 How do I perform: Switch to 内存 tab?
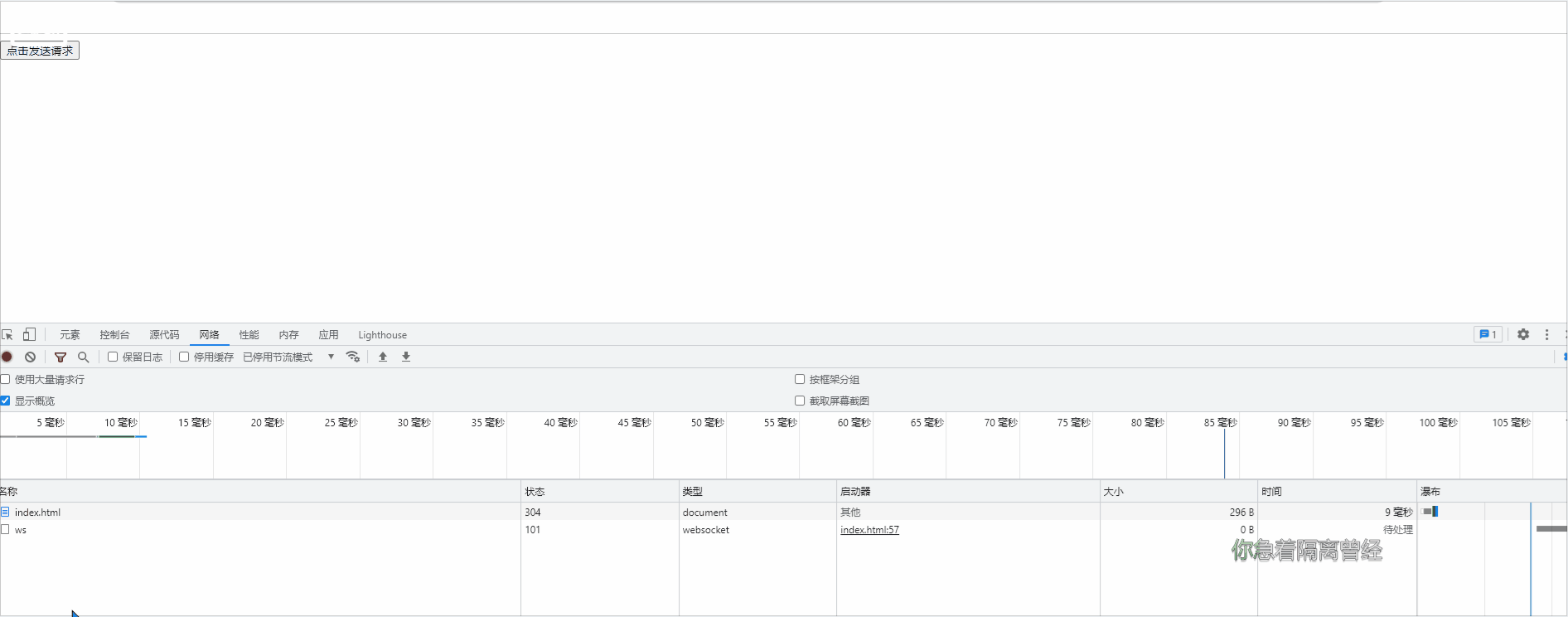(x=288, y=335)
